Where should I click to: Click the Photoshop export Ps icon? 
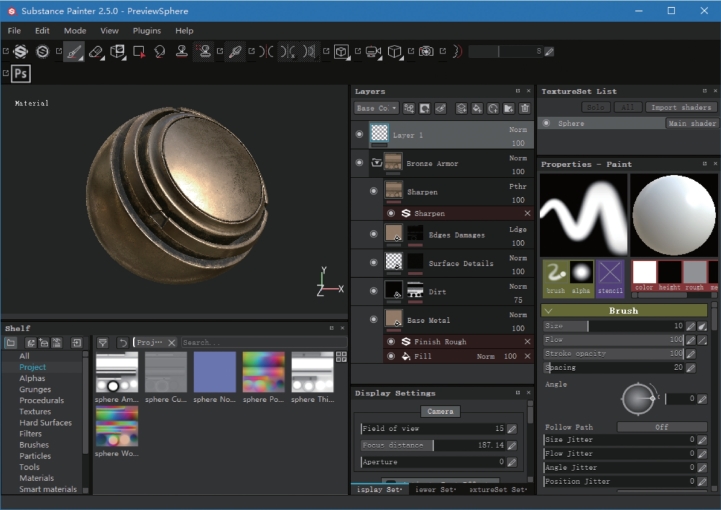(21, 74)
